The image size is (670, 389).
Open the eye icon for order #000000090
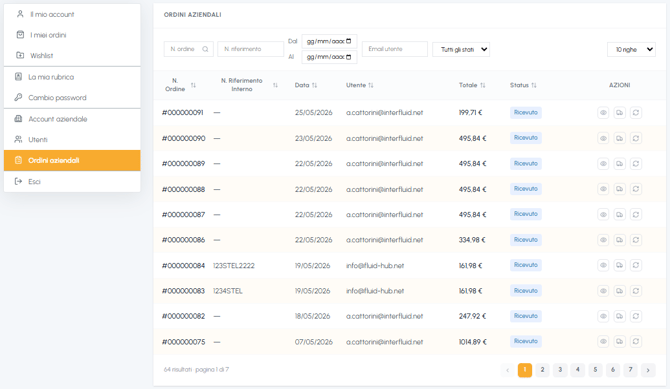(x=603, y=139)
